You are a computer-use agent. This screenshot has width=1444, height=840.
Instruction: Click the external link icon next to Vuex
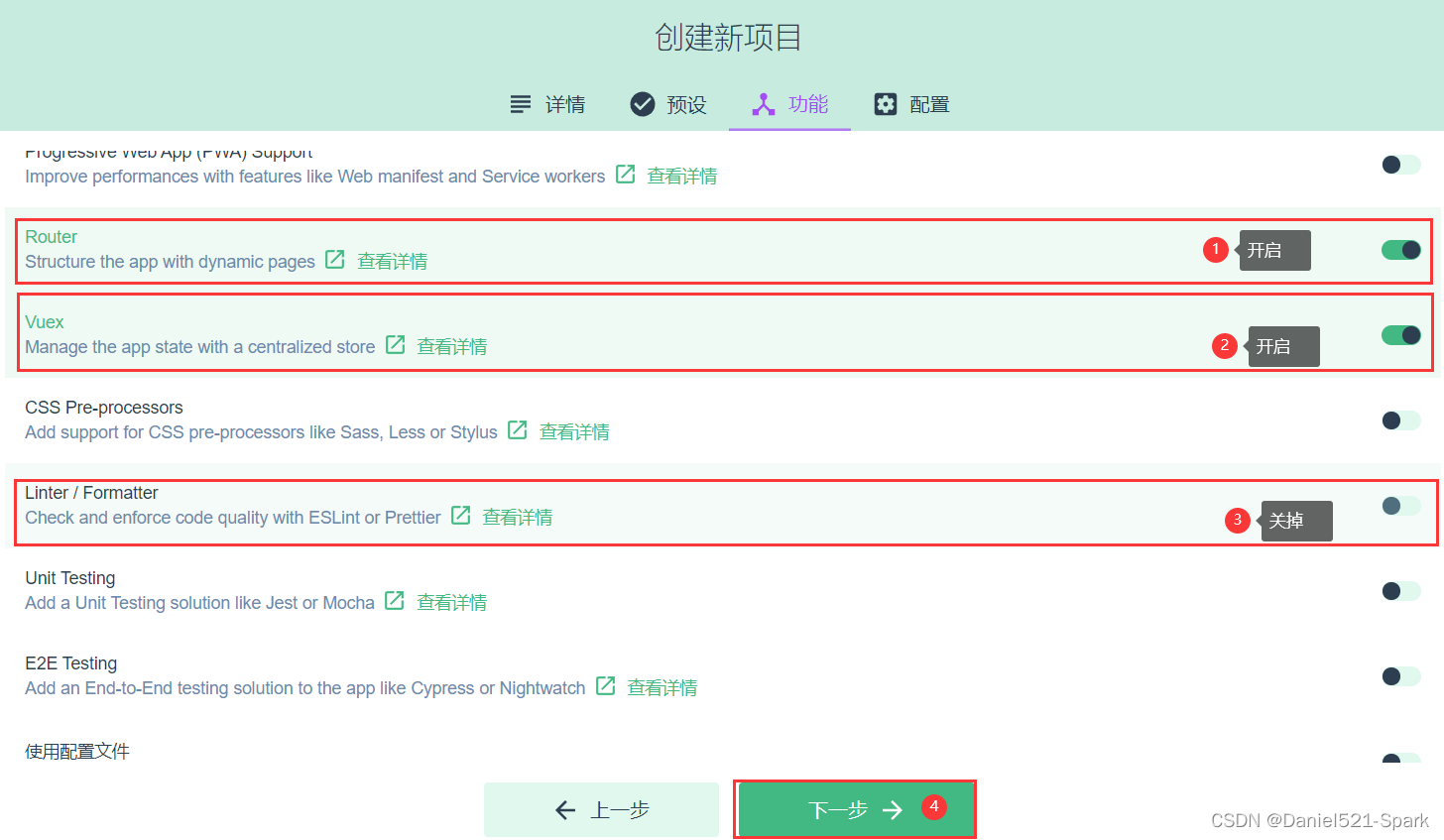point(395,345)
